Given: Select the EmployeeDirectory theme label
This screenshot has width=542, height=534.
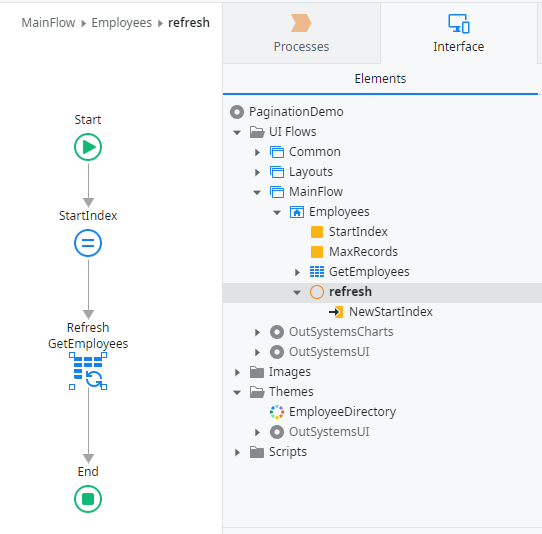Looking at the screenshot, I should 343,412.
